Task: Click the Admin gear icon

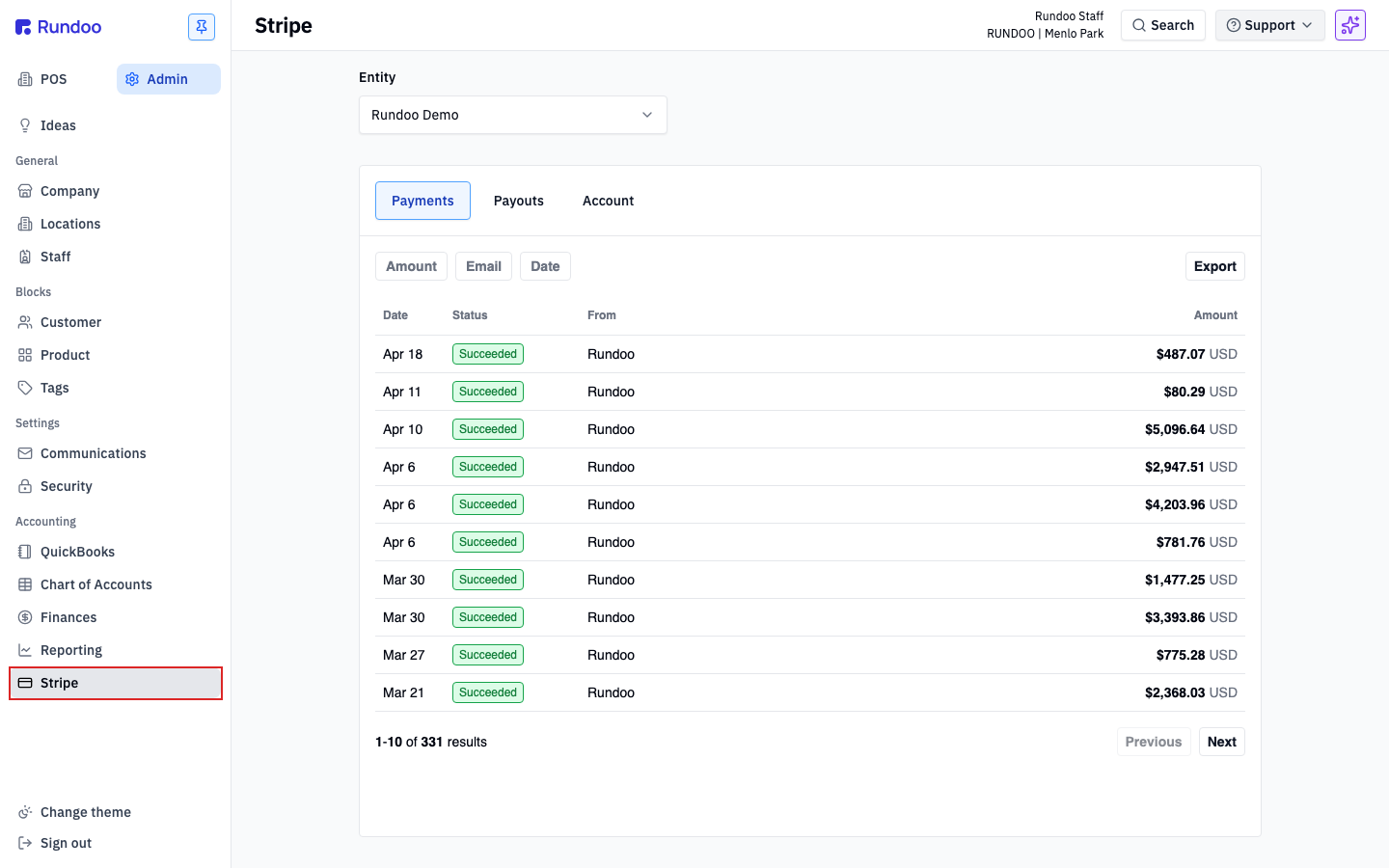Action: click(132, 79)
